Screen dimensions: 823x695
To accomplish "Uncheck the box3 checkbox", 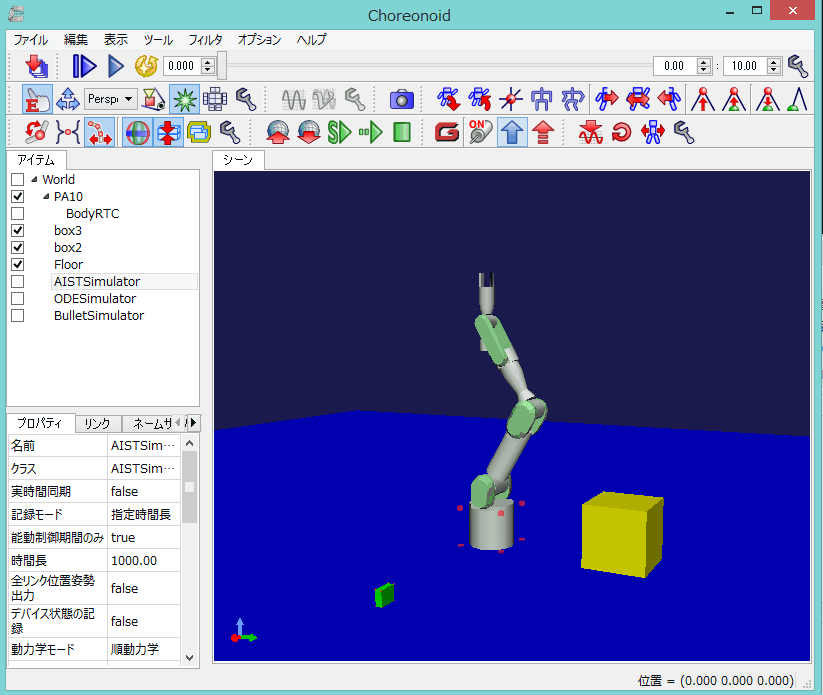I will tap(17, 230).
